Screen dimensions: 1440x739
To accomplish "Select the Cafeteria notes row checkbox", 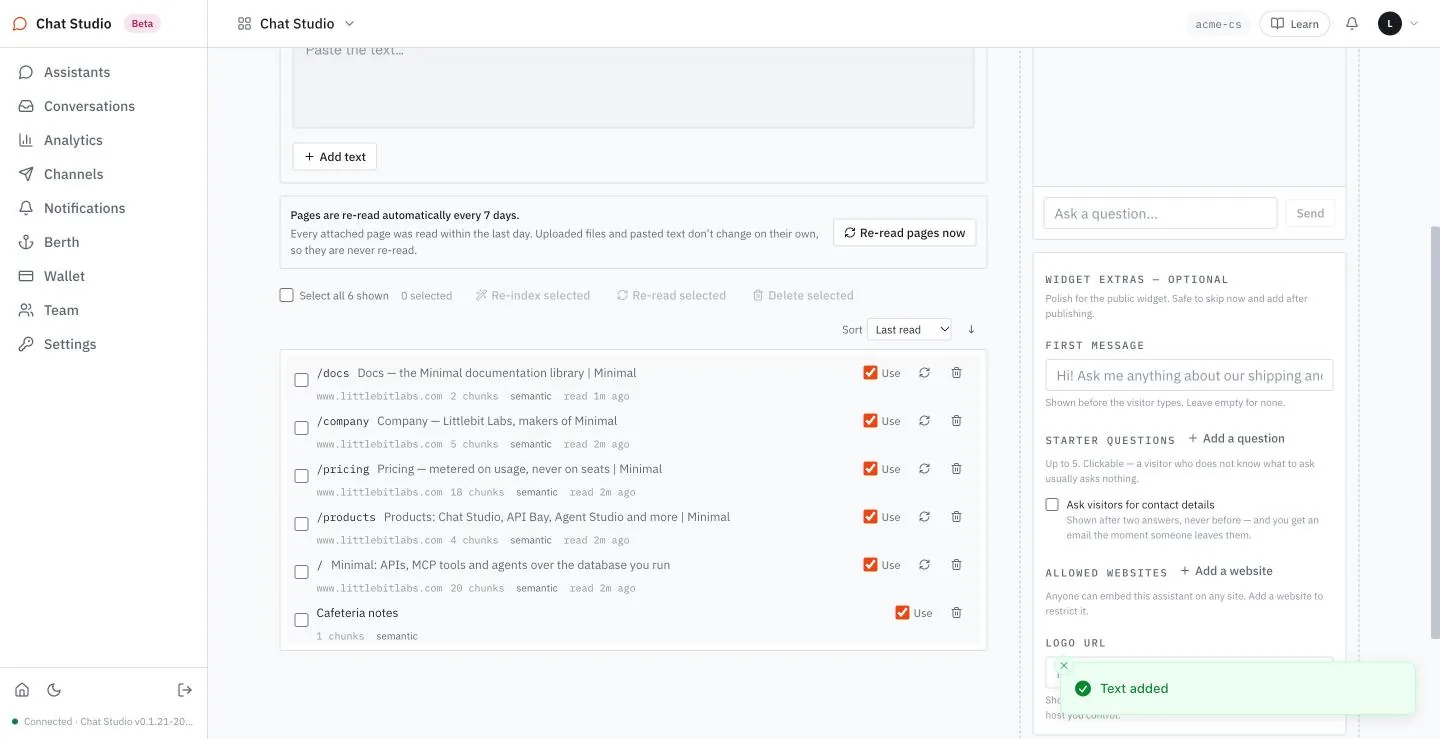I will click(x=301, y=620).
